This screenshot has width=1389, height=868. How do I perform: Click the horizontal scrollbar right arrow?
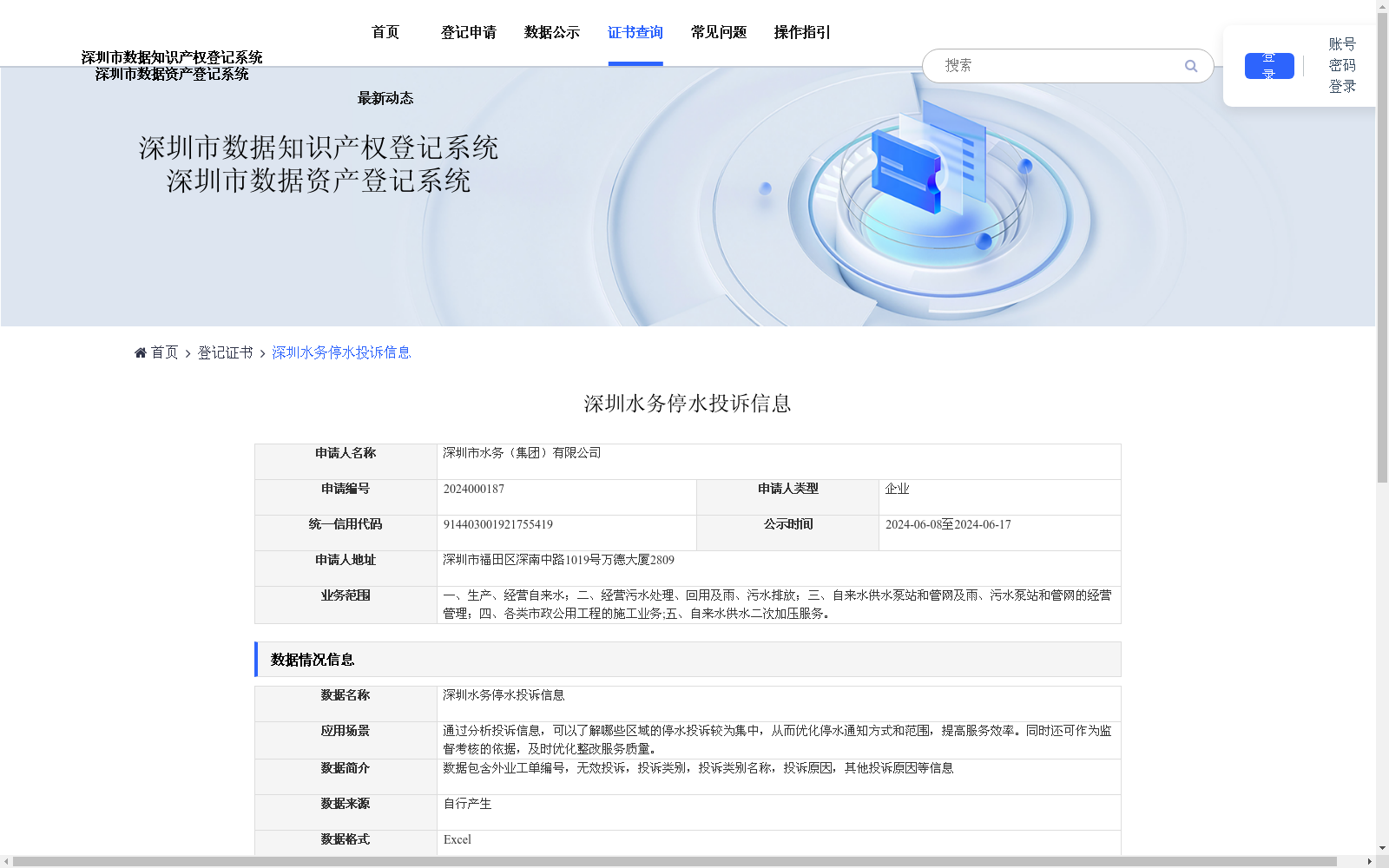1369,862
